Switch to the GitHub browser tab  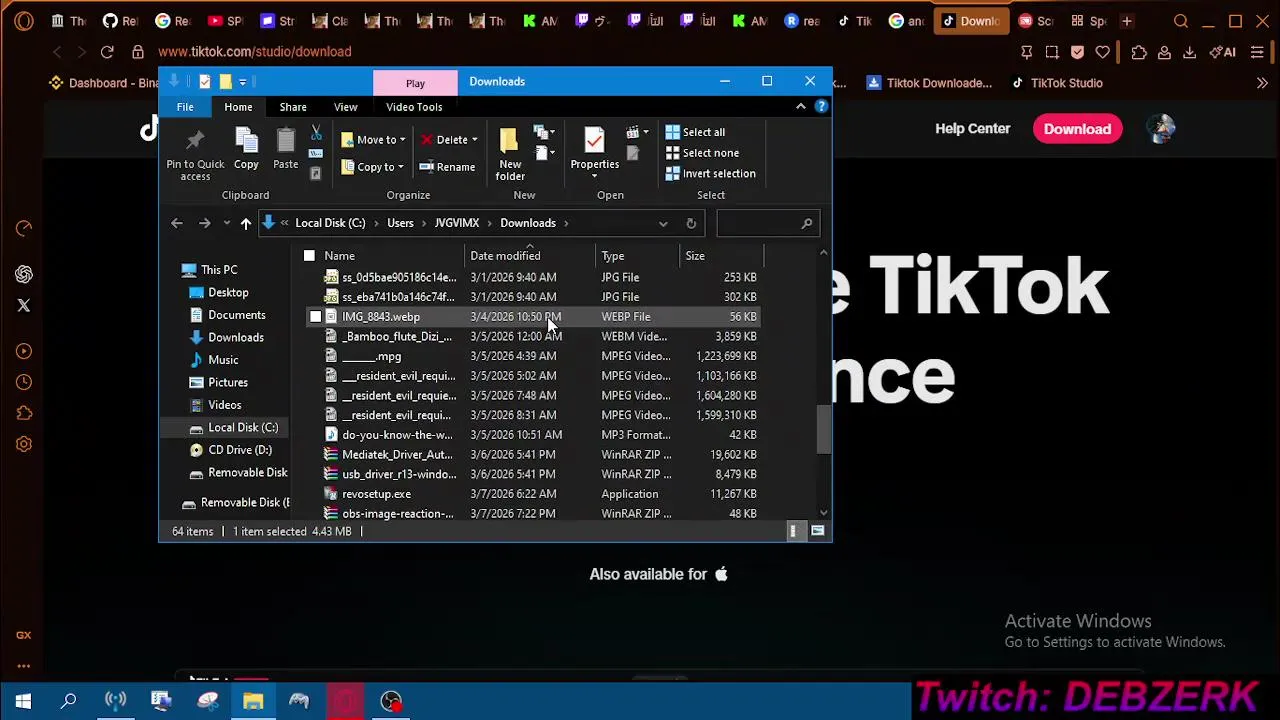[121, 21]
